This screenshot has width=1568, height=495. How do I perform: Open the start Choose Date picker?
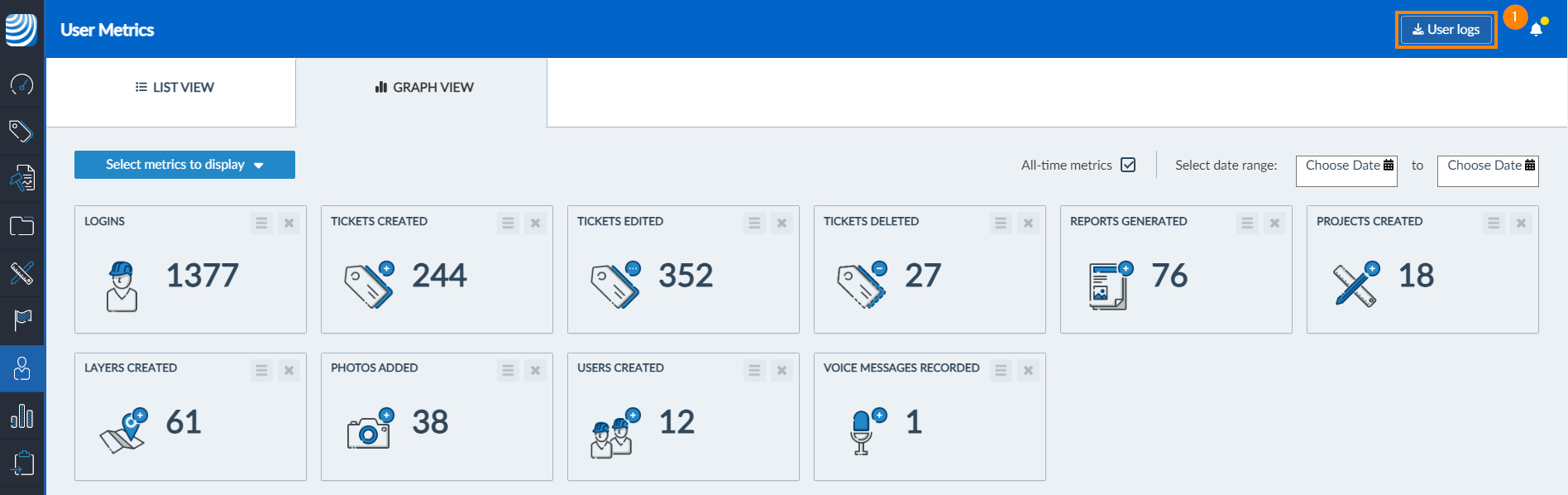[1346, 166]
